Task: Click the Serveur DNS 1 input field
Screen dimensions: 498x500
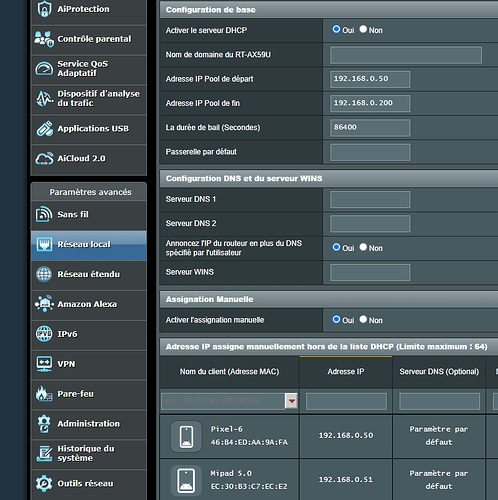Action: tap(370, 199)
